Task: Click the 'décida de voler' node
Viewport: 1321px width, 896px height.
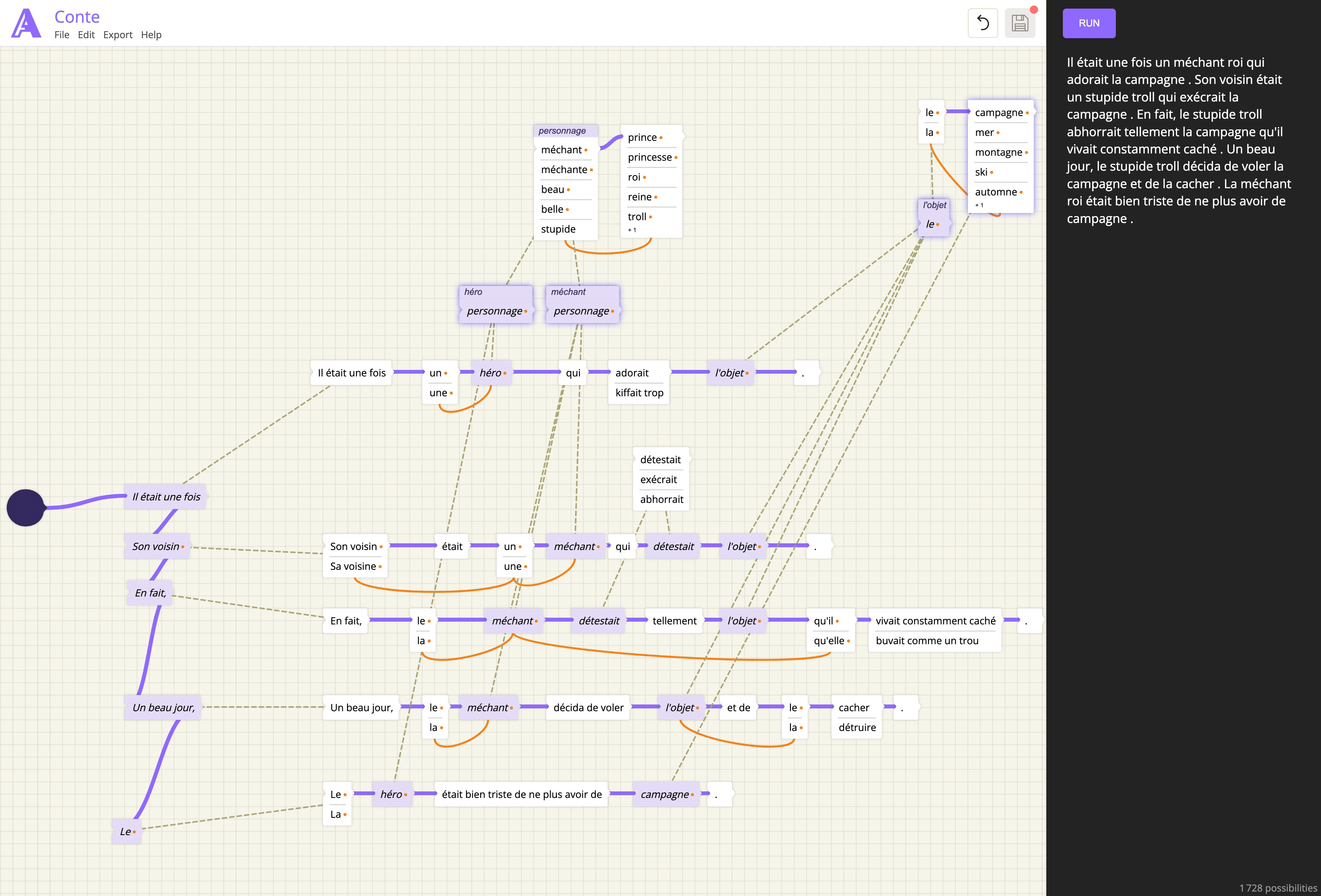Action: [588, 708]
